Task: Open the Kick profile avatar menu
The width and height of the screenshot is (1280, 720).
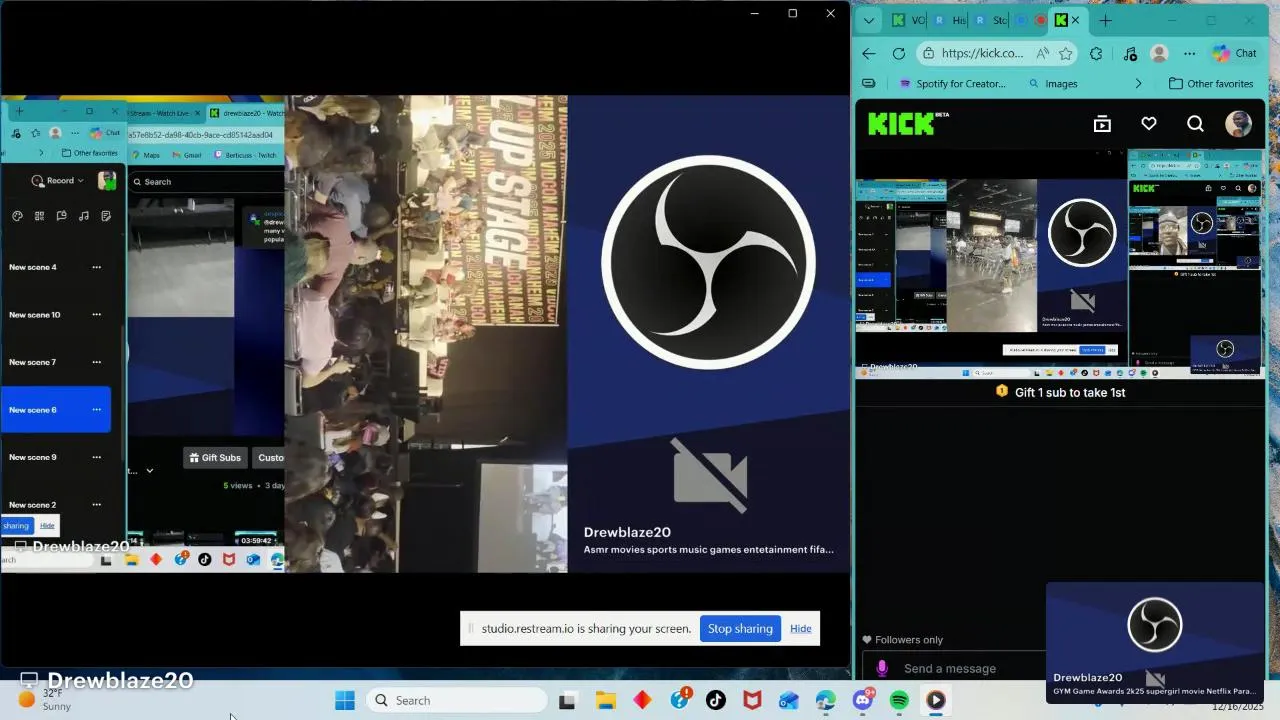Action: [1238, 123]
